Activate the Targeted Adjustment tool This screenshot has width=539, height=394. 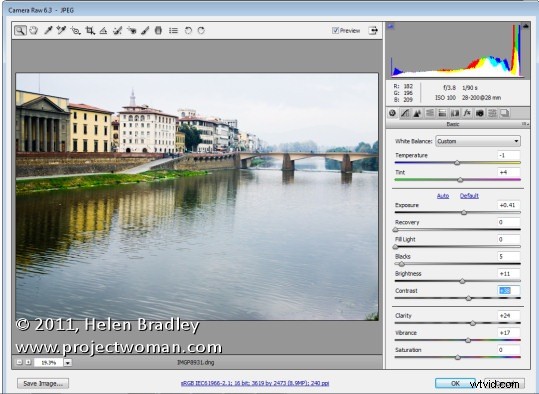point(75,31)
